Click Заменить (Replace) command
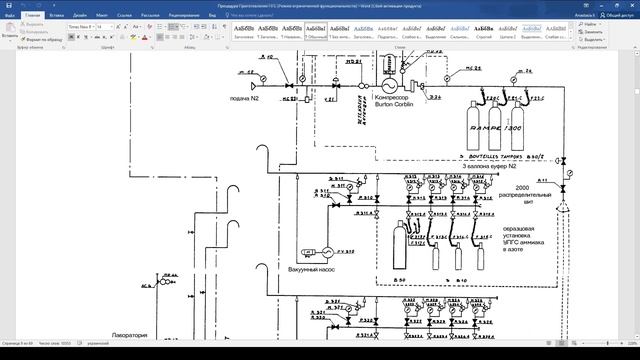 (x=590, y=32)
